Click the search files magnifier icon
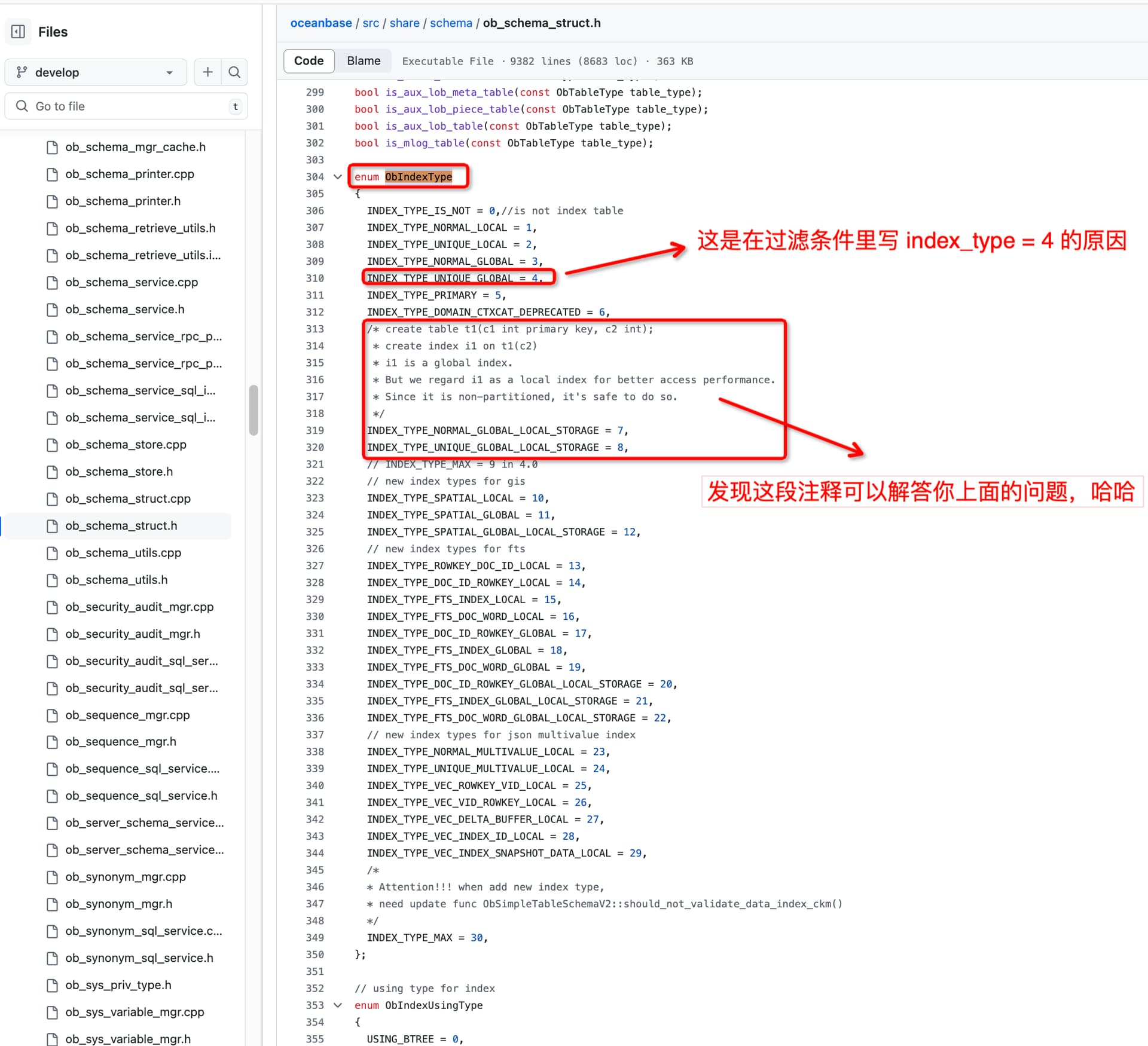 234,72
